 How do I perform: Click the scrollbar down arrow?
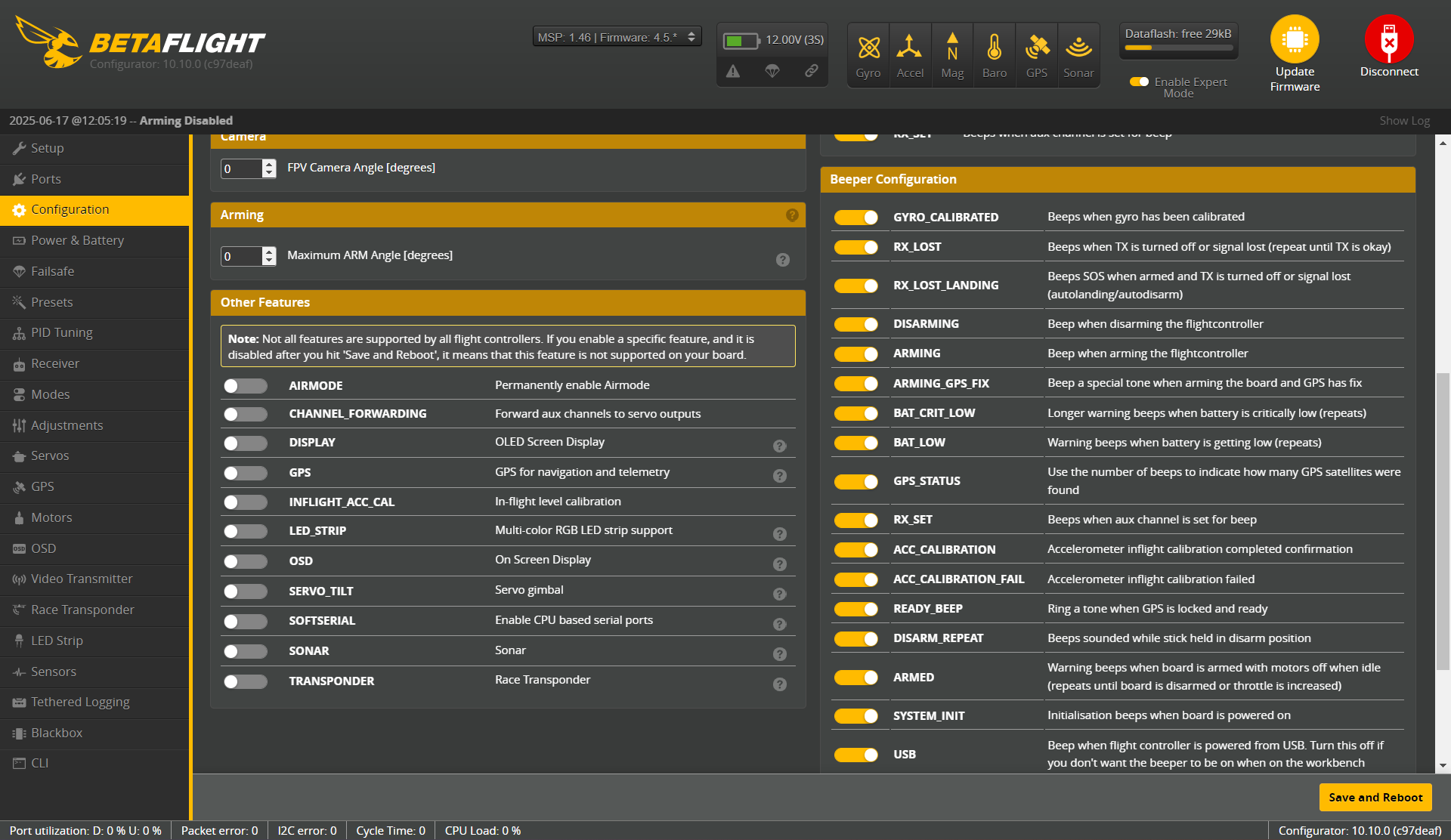click(x=1443, y=766)
